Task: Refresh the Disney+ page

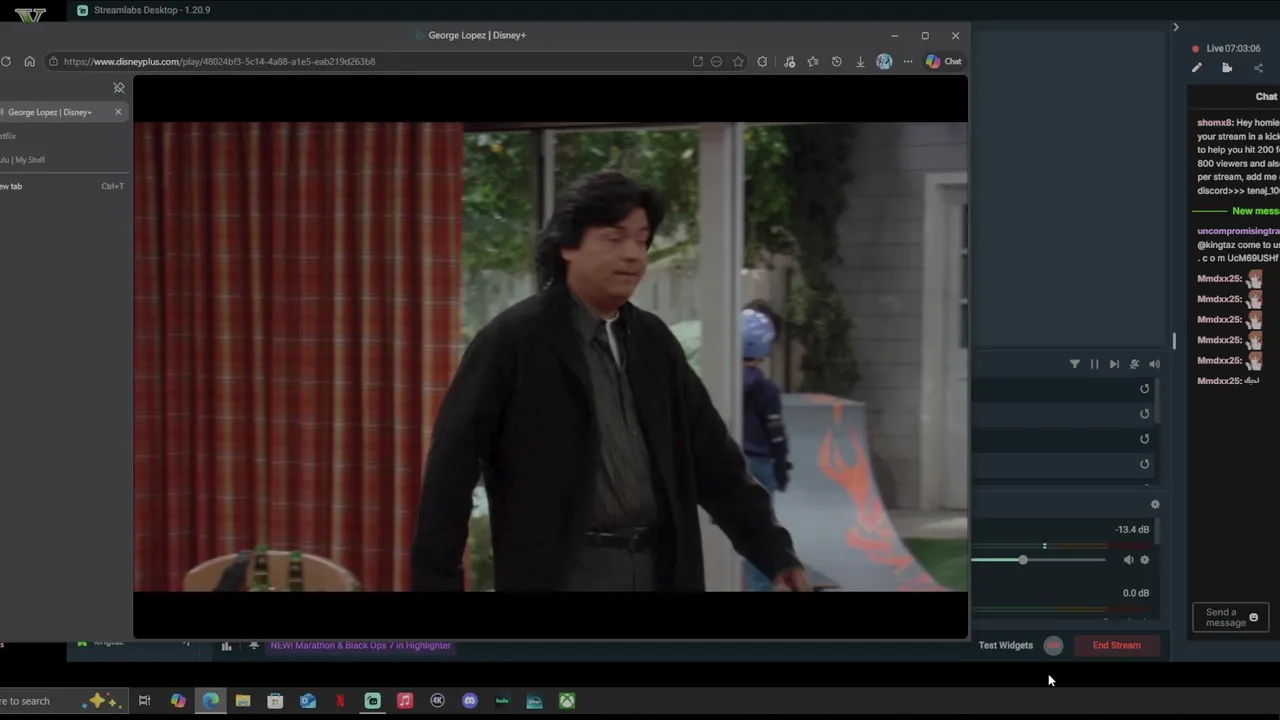Action: pos(6,61)
